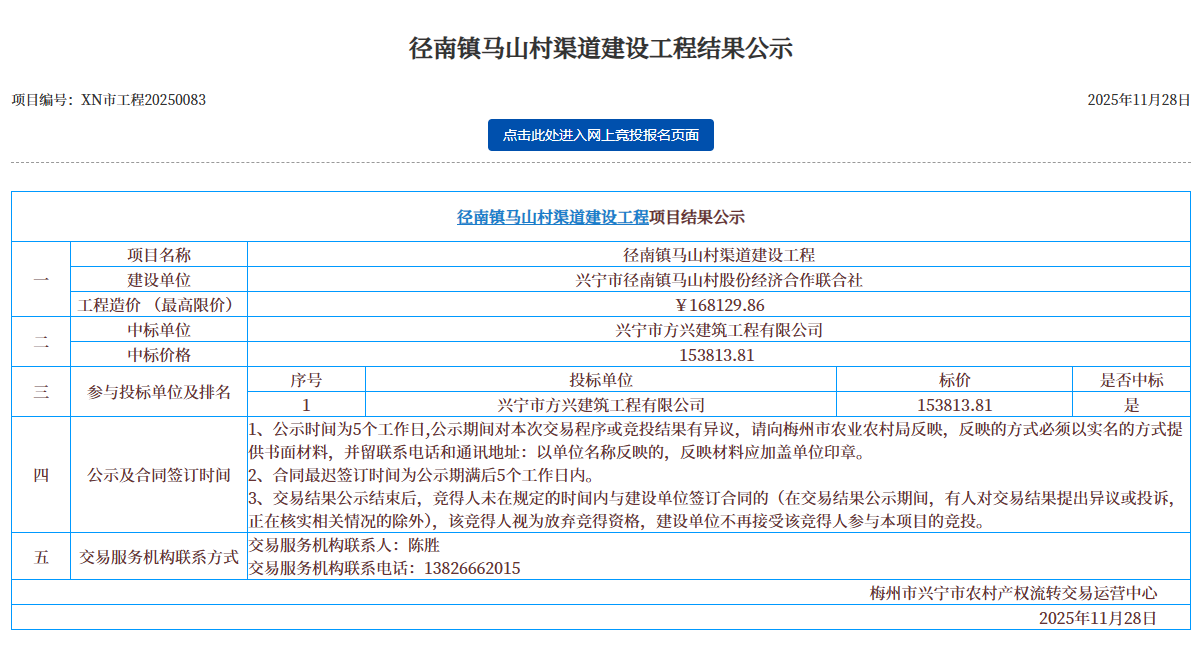Viewport: 1204px width, 671px height.
Task: Click the 标价 column header
Action: point(954,380)
